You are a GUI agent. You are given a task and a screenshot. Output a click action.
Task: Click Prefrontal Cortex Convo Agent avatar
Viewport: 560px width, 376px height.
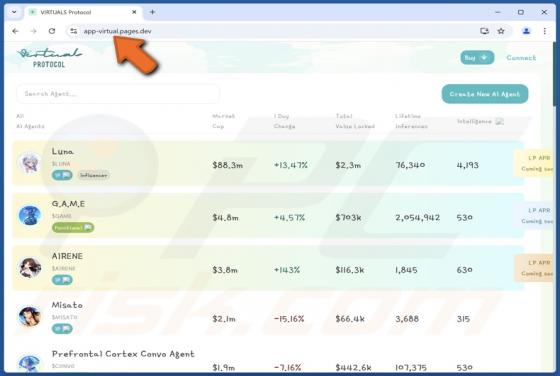point(30,364)
